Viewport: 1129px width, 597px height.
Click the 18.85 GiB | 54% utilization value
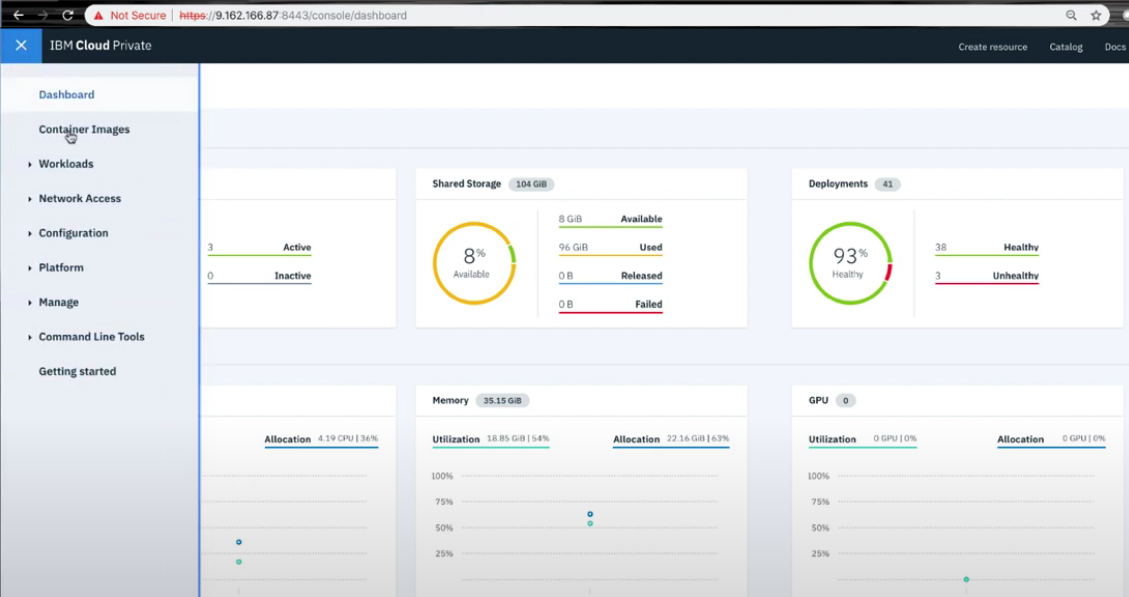[518, 439]
